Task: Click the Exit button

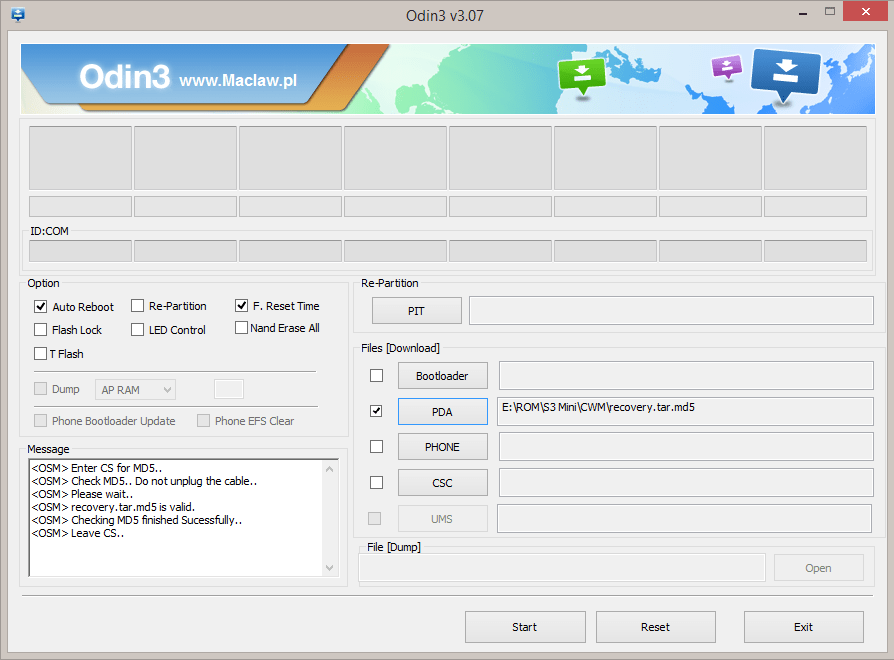Action: [x=803, y=627]
